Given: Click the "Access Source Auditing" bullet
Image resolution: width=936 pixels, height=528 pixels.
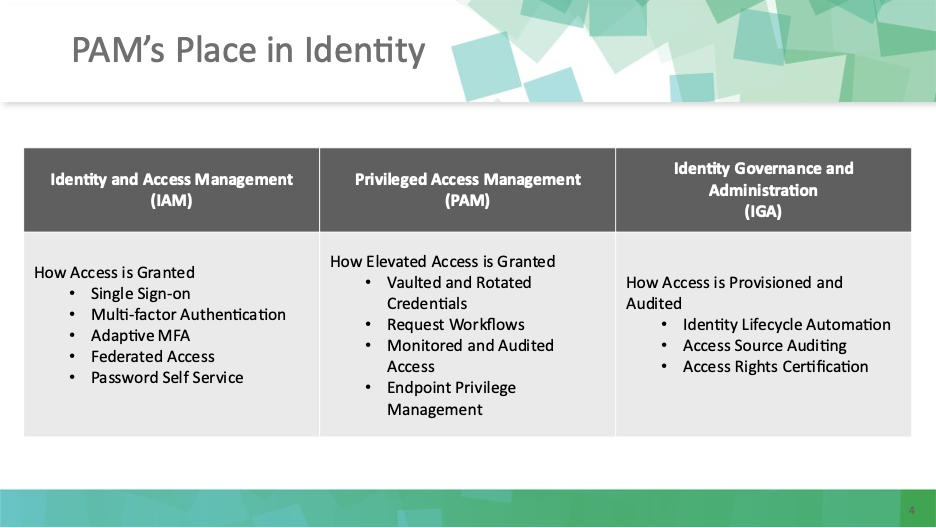Looking at the screenshot, I should point(765,345).
